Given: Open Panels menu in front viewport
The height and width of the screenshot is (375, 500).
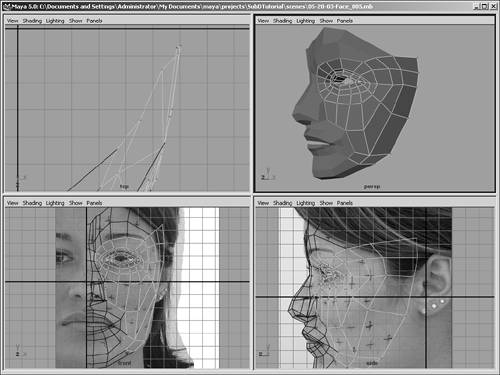Looking at the screenshot, I should pyautogui.click(x=94, y=203).
